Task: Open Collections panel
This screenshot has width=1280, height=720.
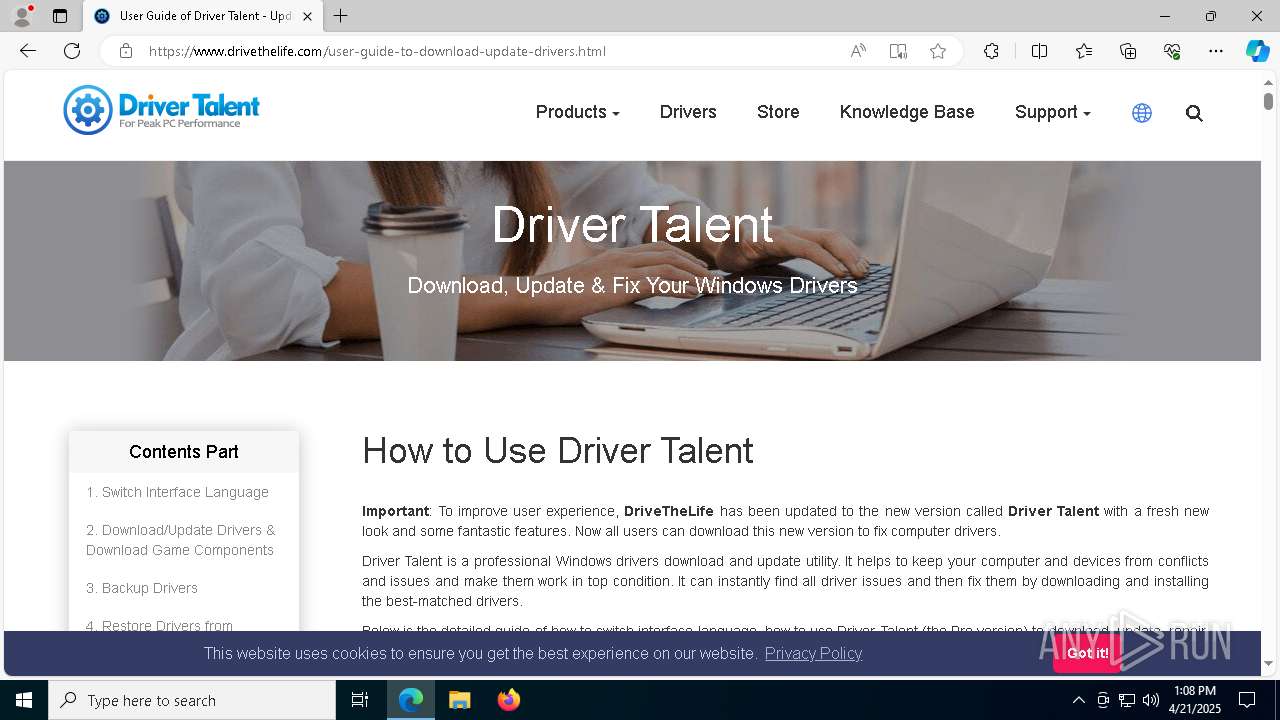Action: 1128,51
